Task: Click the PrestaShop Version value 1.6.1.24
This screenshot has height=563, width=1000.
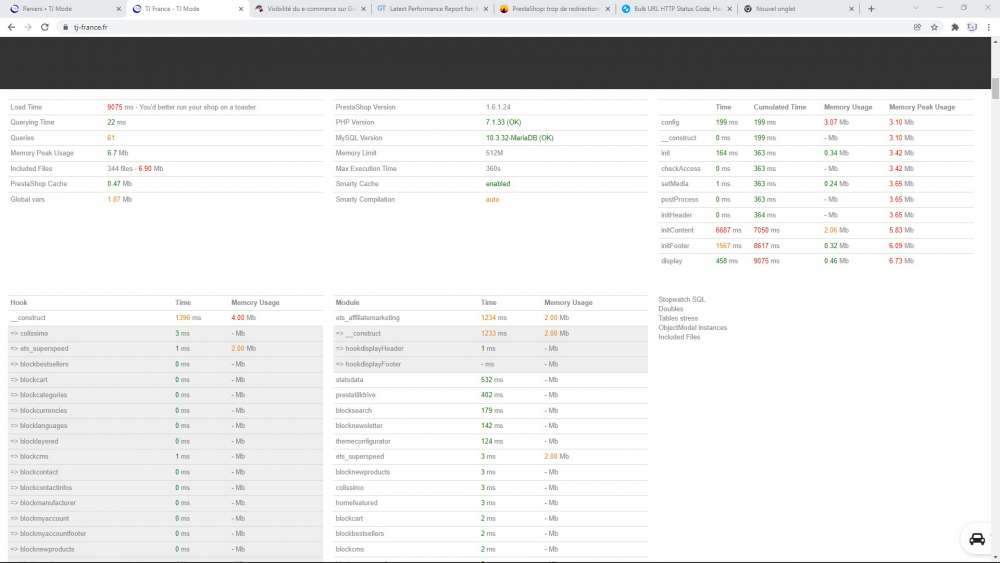Action: (x=498, y=107)
